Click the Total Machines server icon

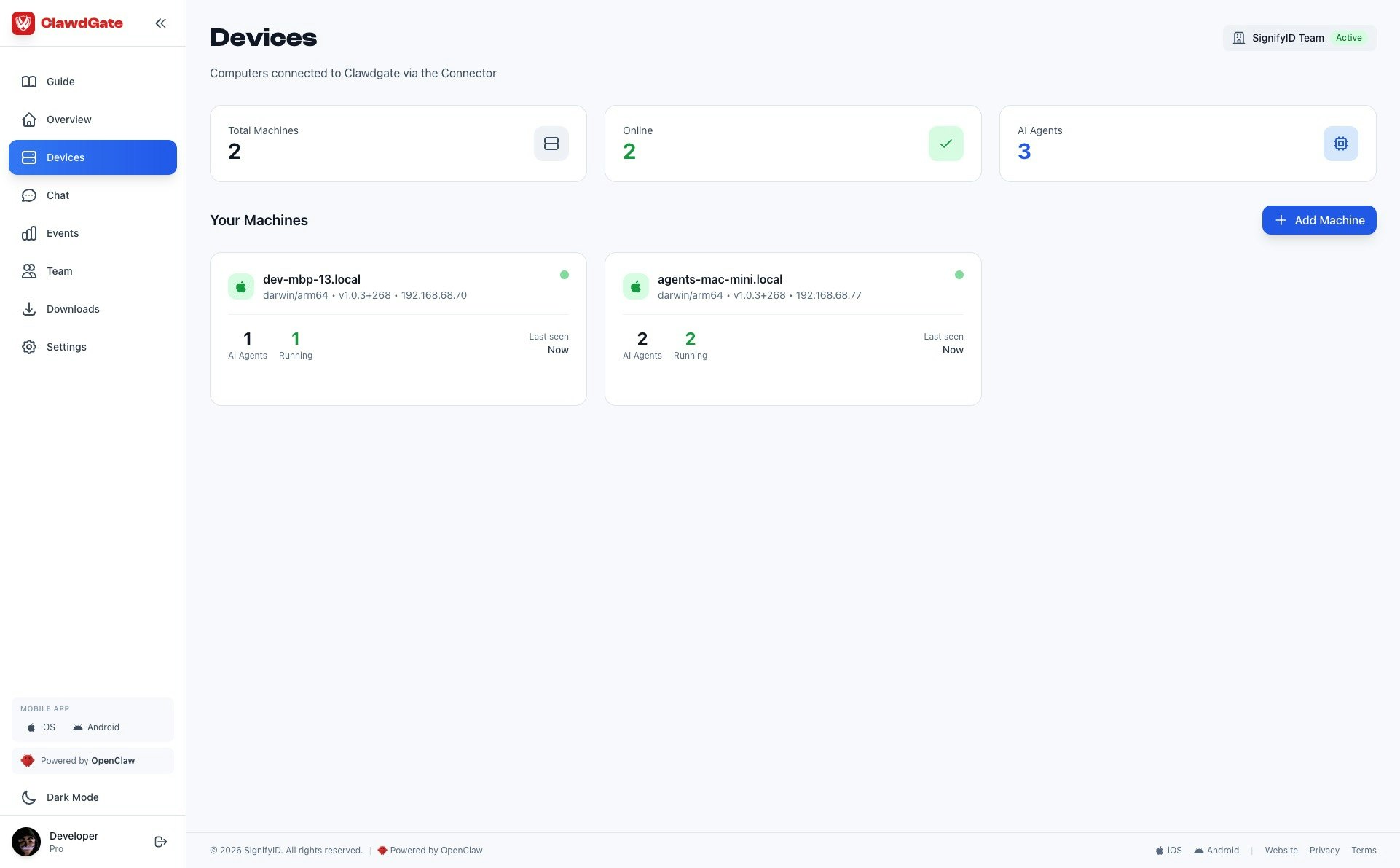551,144
